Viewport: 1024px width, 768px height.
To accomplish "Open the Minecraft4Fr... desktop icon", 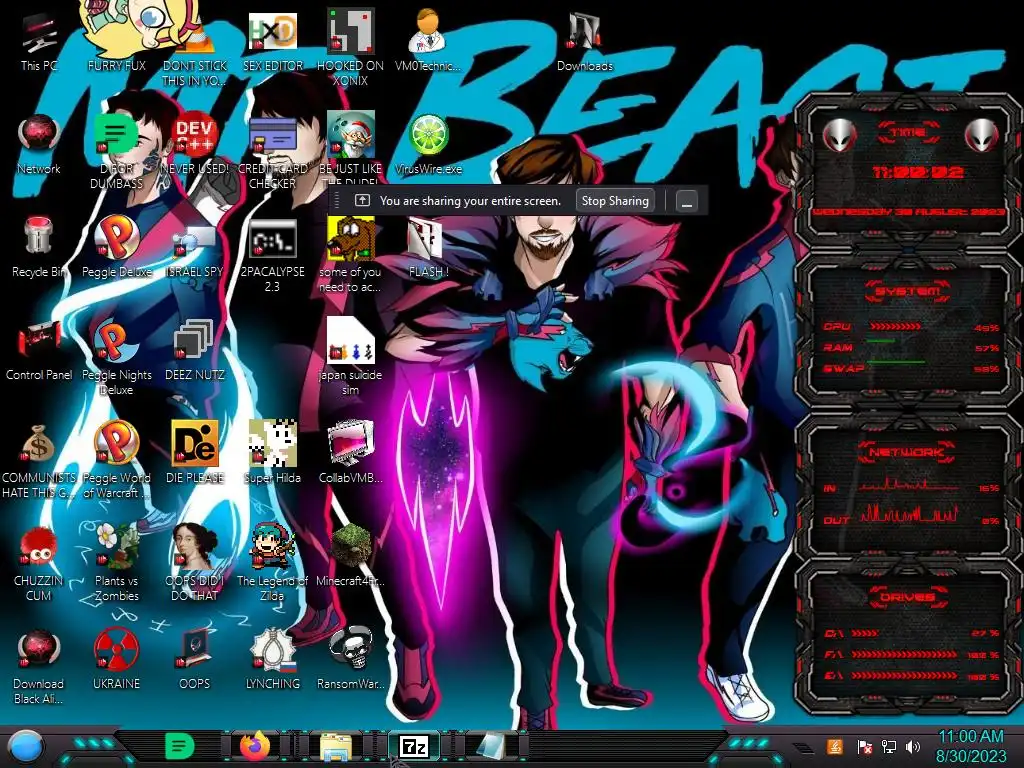I will coord(351,554).
